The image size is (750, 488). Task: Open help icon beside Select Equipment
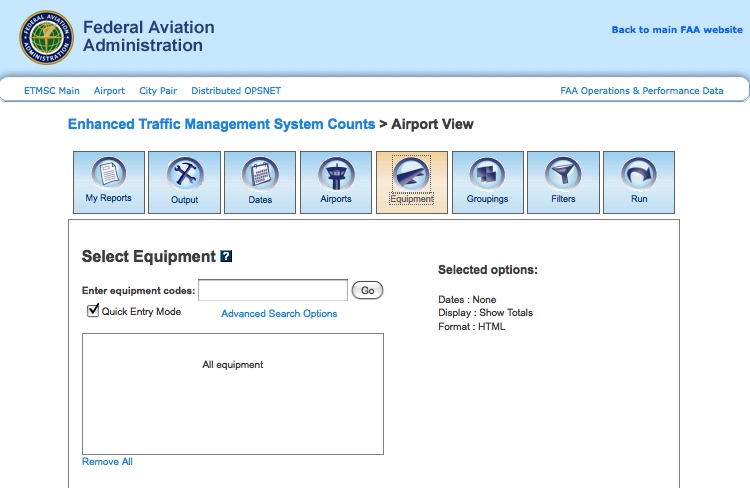click(226, 256)
